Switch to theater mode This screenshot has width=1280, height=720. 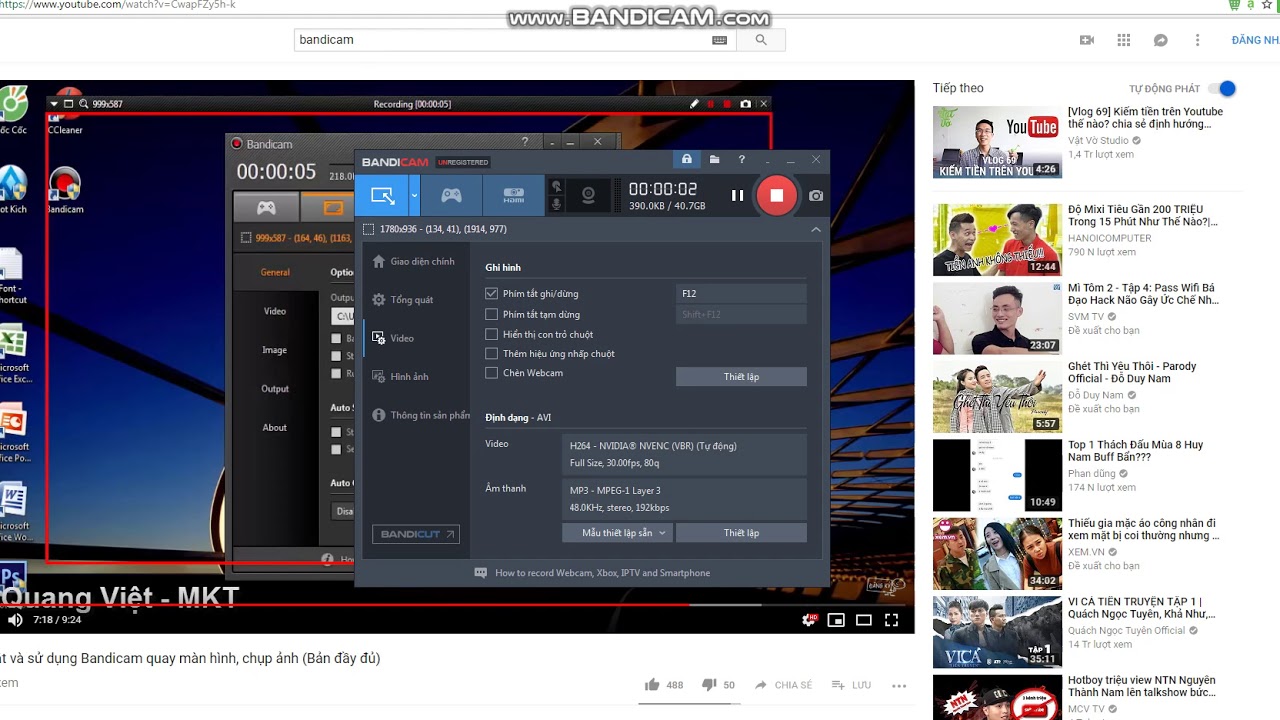(x=864, y=620)
